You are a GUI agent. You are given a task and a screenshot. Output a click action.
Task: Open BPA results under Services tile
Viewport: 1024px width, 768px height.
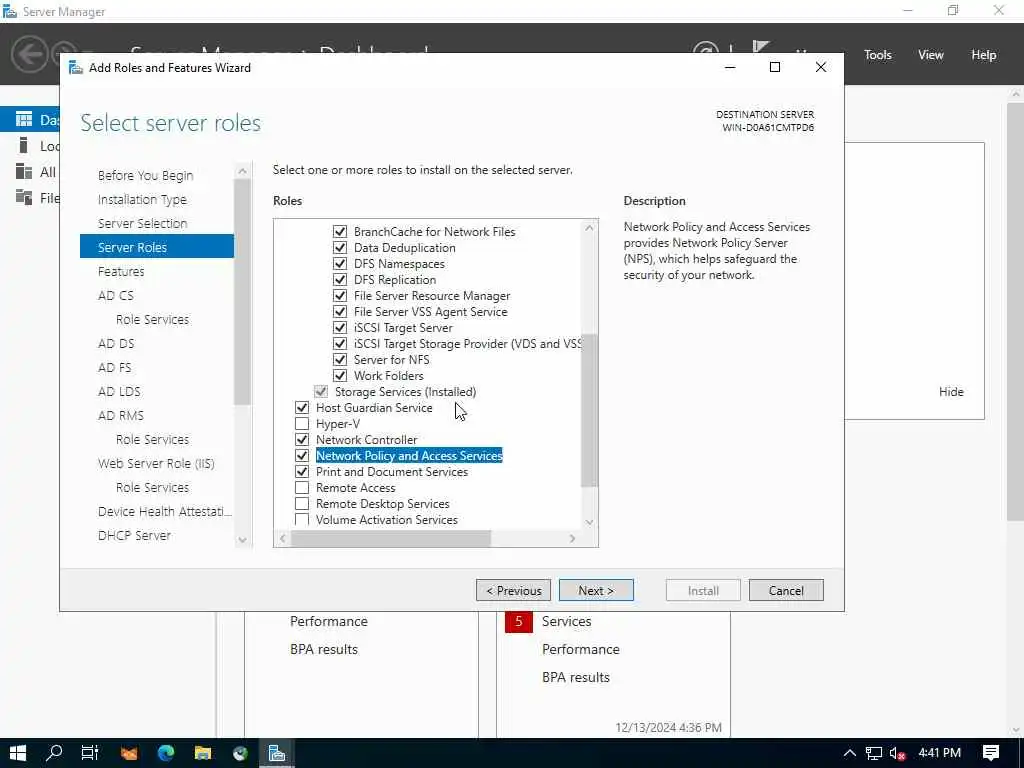(x=575, y=677)
